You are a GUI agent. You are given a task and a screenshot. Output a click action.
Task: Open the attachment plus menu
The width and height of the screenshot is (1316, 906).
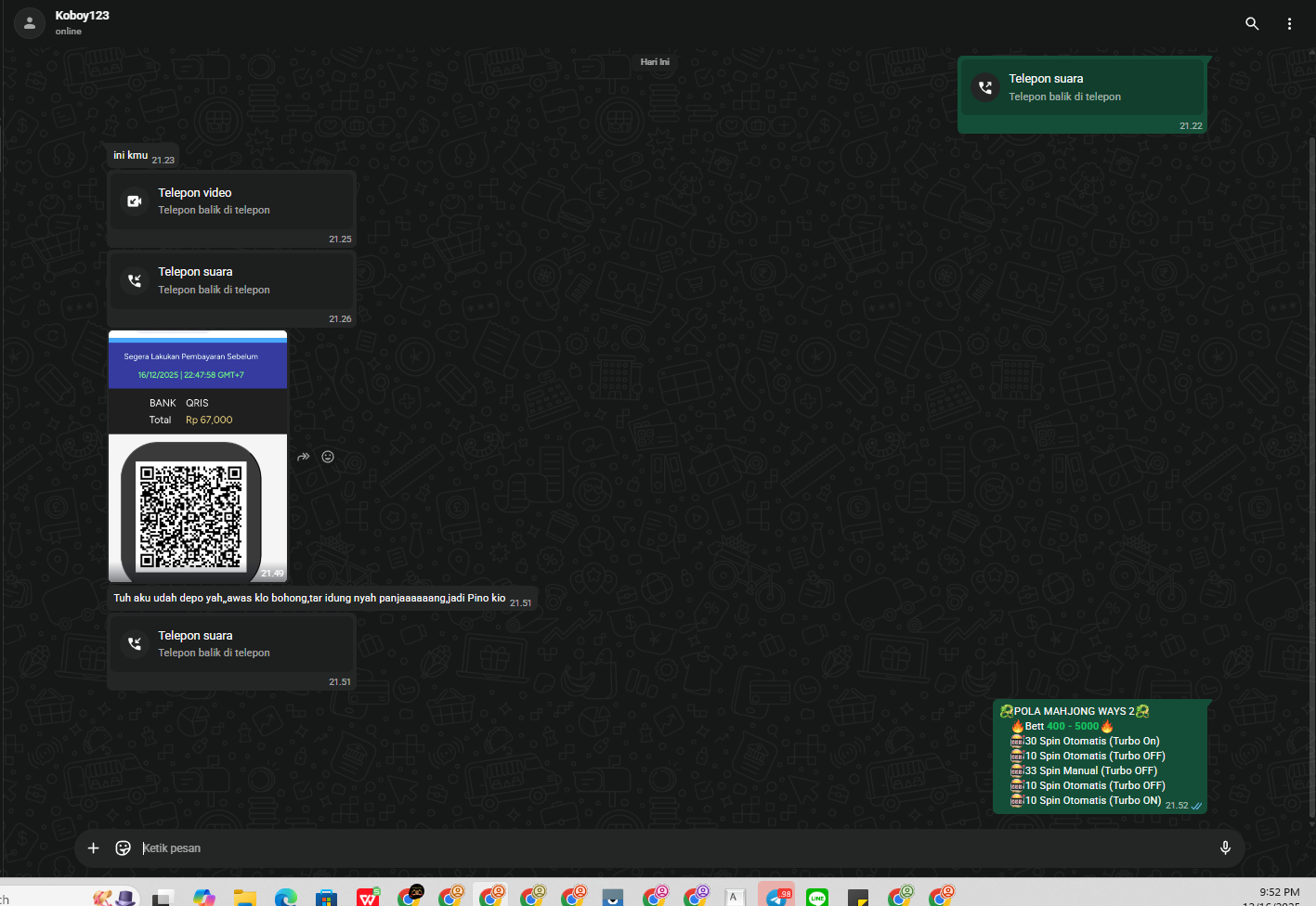(x=93, y=848)
